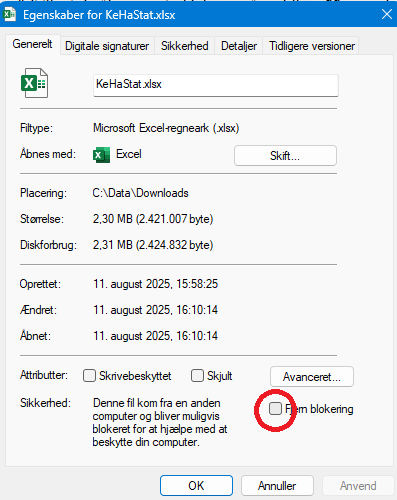This screenshot has width=397, height=500.
Task: Enable the Fjern blokering checkbox
Action: coord(275,408)
